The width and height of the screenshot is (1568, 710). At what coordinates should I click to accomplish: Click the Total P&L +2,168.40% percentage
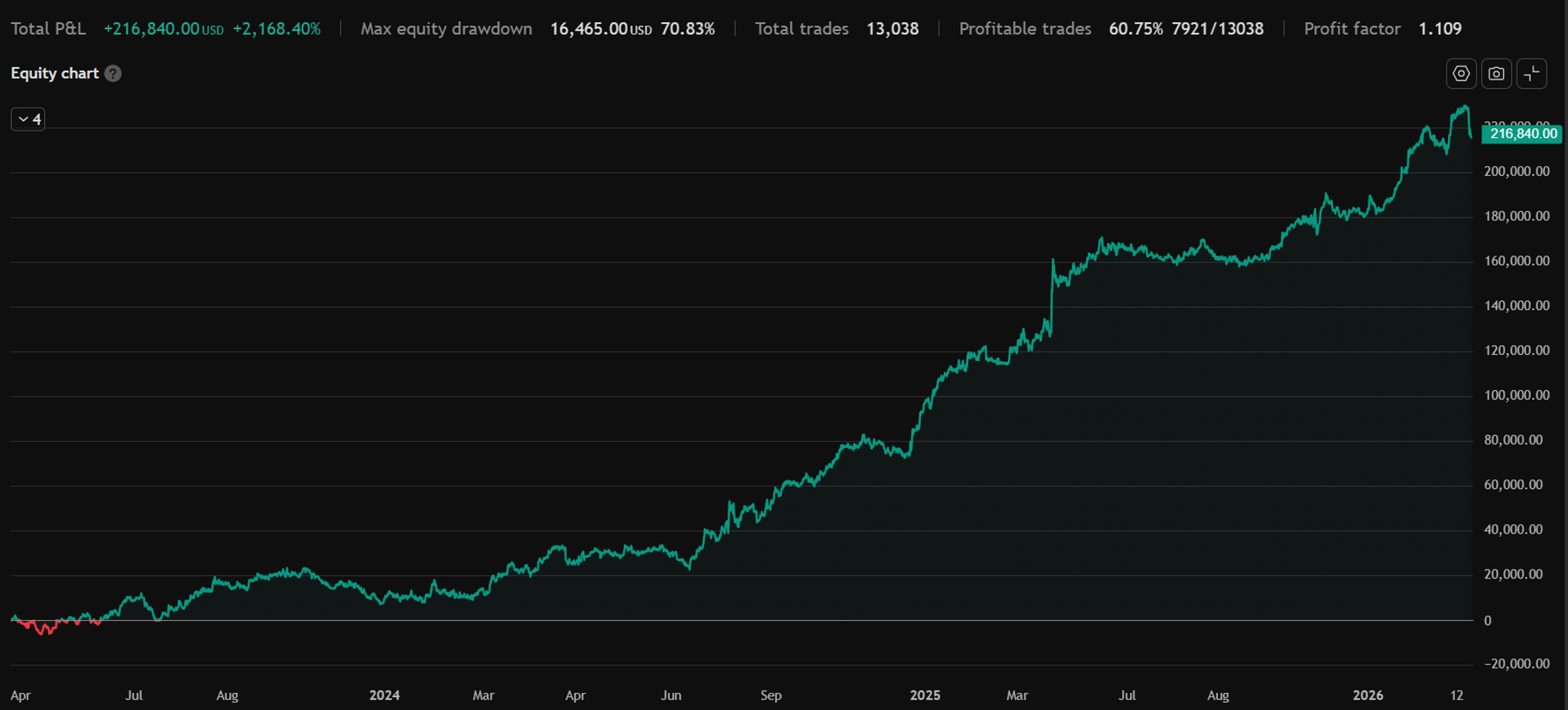(x=277, y=29)
